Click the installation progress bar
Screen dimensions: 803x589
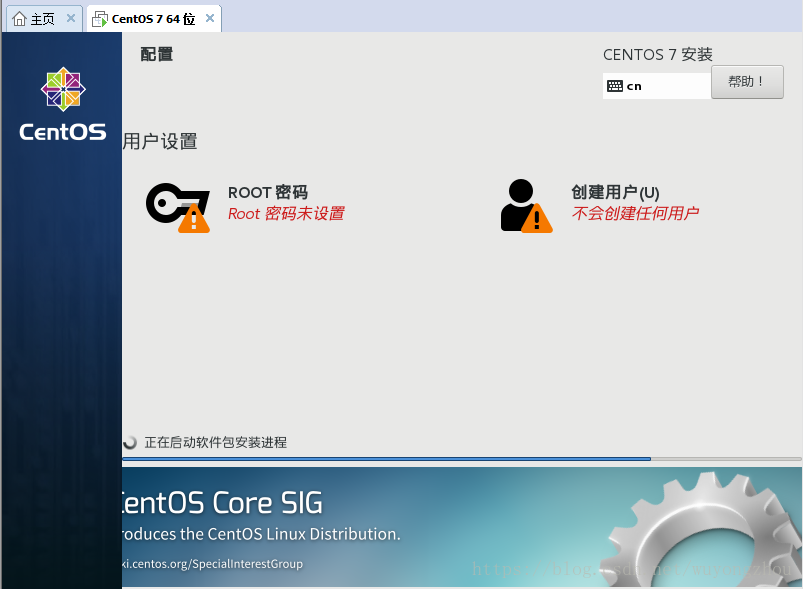tap(462, 459)
